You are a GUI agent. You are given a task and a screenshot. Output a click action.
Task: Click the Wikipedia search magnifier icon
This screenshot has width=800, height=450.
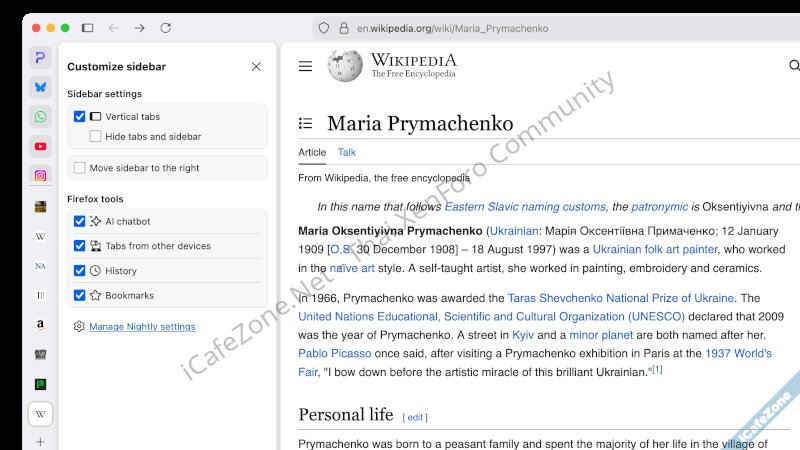pyautogui.click(x=794, y=65)
